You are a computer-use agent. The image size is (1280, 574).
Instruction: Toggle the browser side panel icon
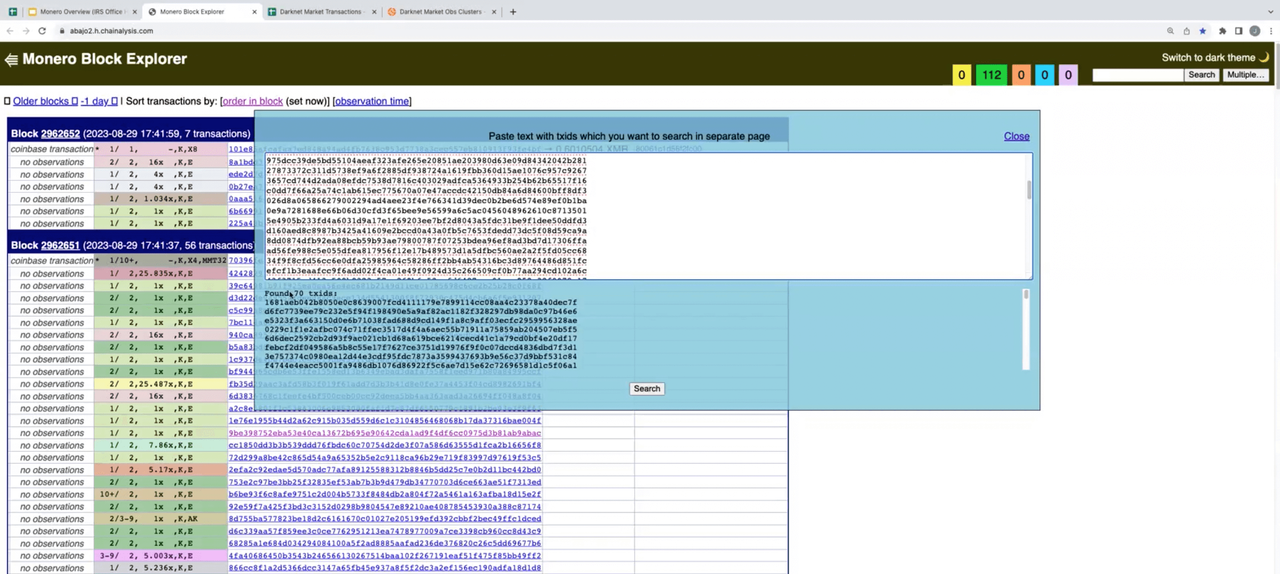1238,31
